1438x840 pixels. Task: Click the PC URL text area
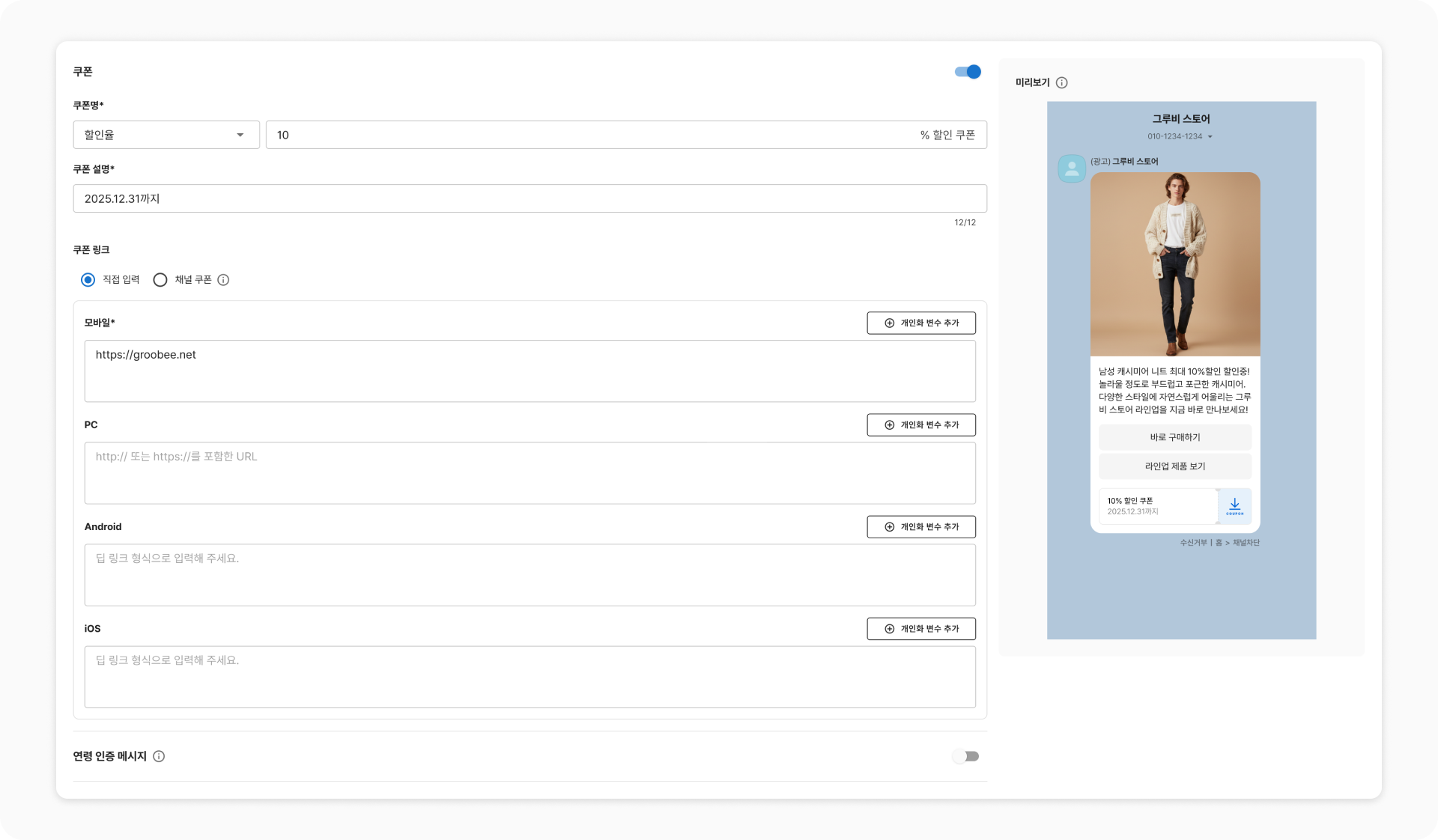click(x=529, y=473)
